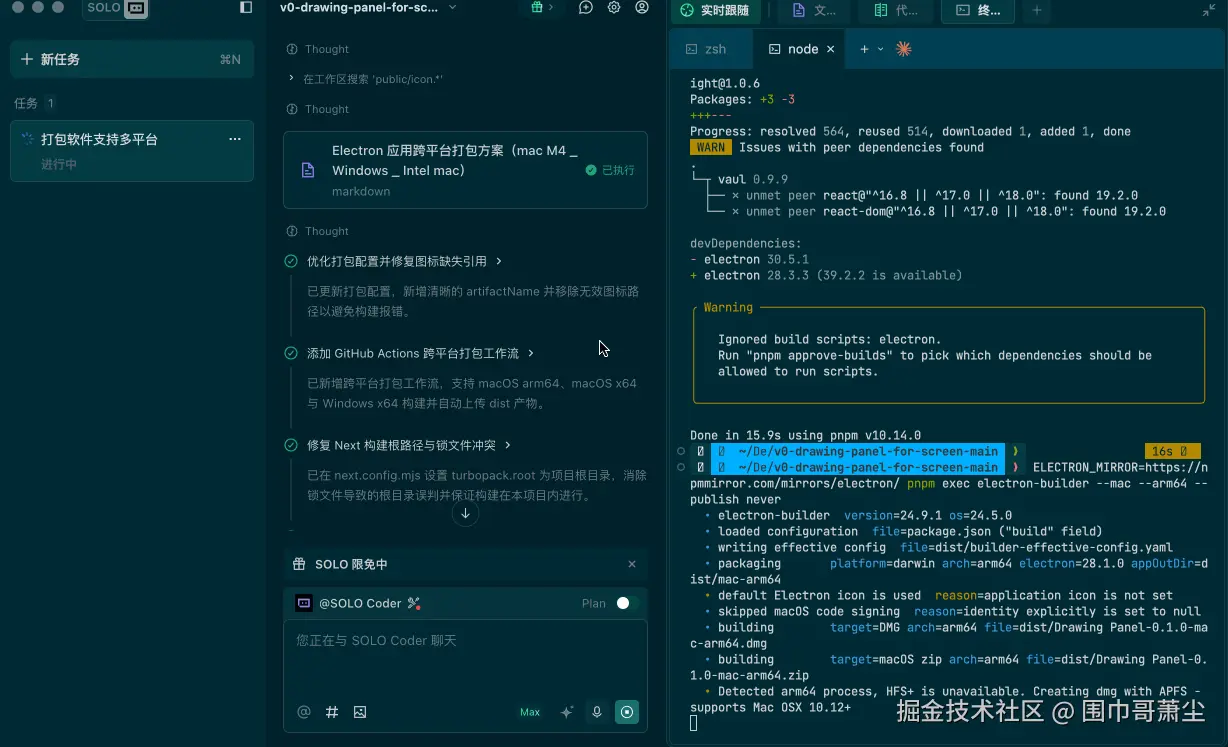Screen dimensions: 1228x747
Task: Expand 优化打包配置并修复图标缺失引用 step
Action: 404,261
